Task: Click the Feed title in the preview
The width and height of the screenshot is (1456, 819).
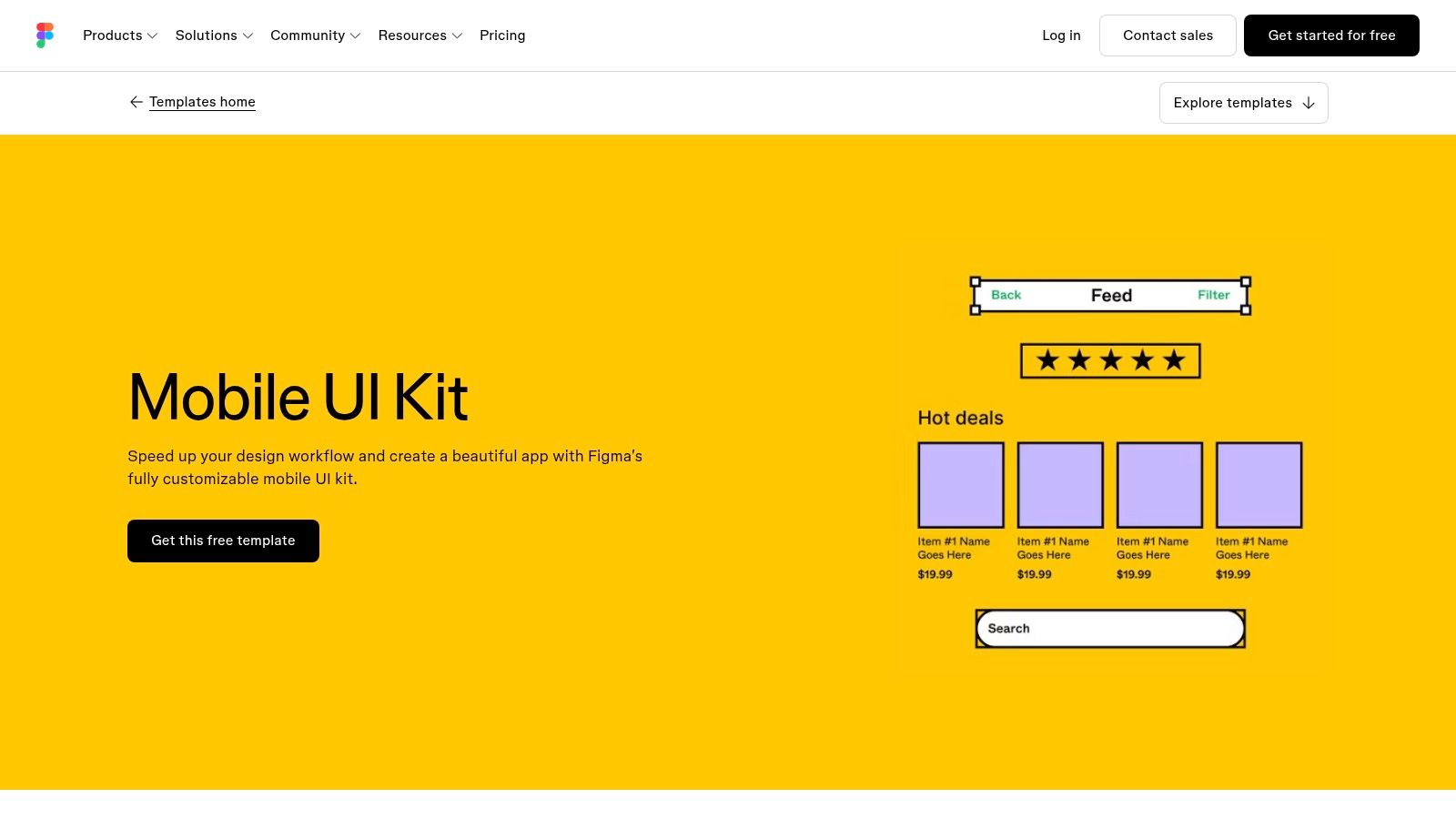Action: (1111, 296)
